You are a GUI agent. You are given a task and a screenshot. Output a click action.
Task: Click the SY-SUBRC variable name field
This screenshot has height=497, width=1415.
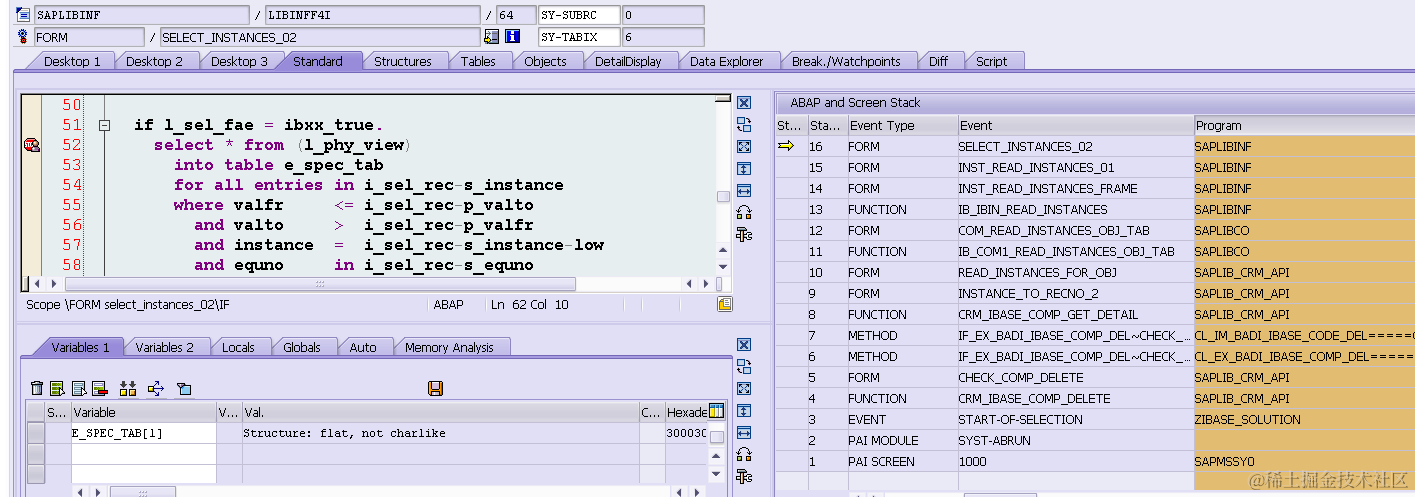point(578,15)
